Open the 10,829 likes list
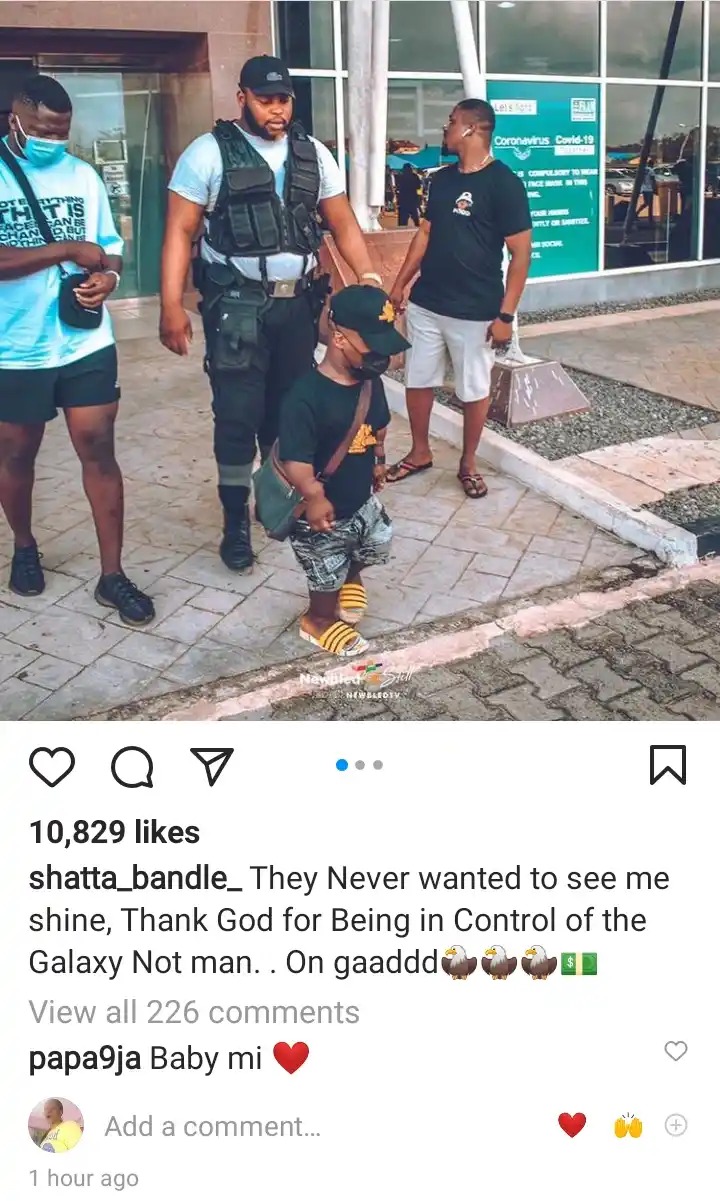Image resolution: width=720 pixels, height=1201 pixels. tap(114, 832)
